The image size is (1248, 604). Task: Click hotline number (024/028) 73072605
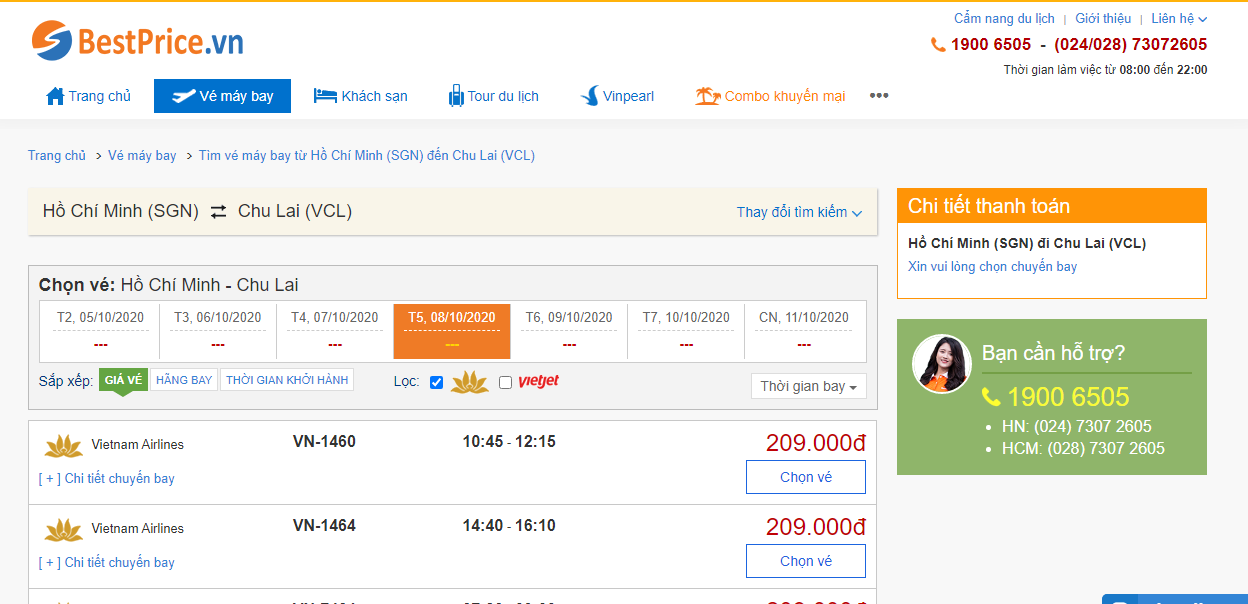click(1131, 44)
